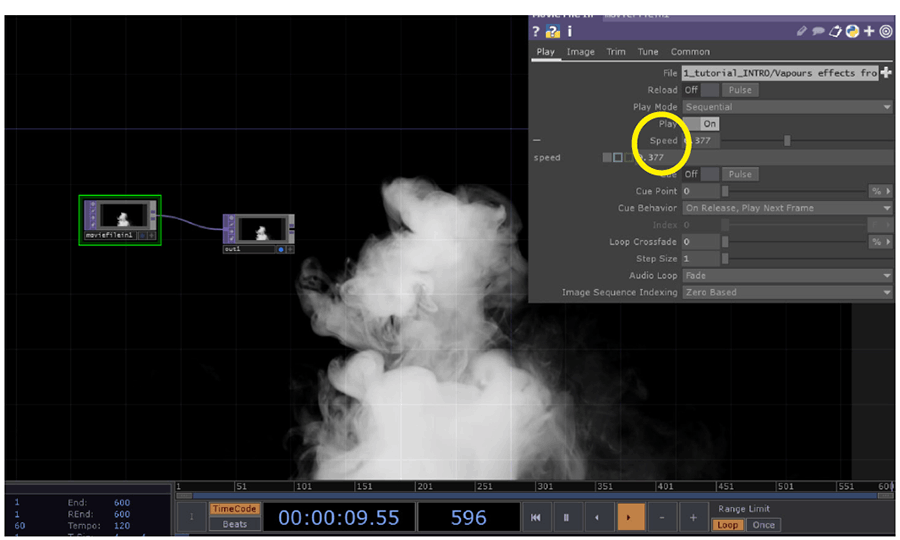
Task: Click display flag on moviefilein1 node
Action: [142, 235]
